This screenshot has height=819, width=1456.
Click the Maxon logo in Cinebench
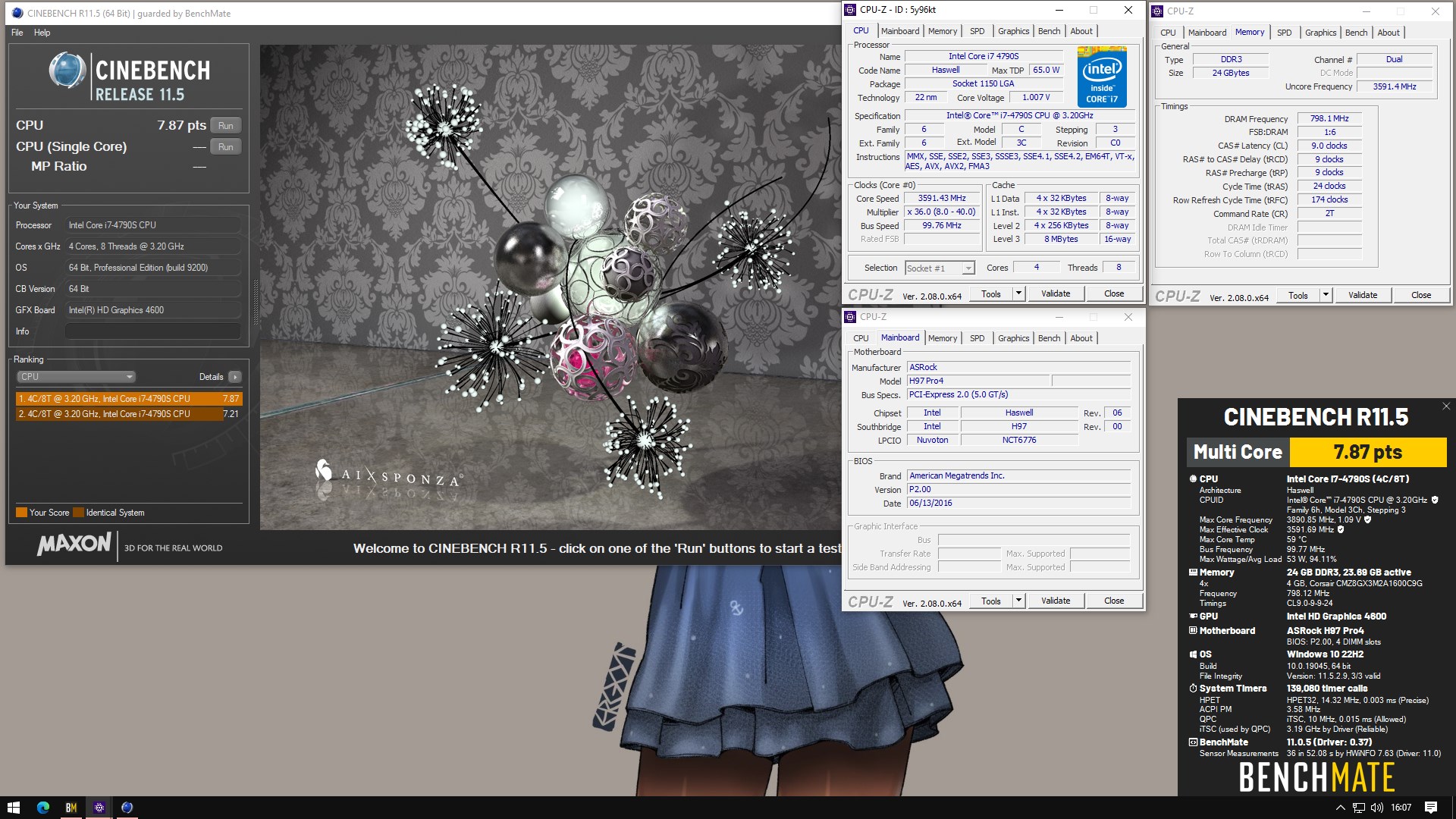(74, 544)
